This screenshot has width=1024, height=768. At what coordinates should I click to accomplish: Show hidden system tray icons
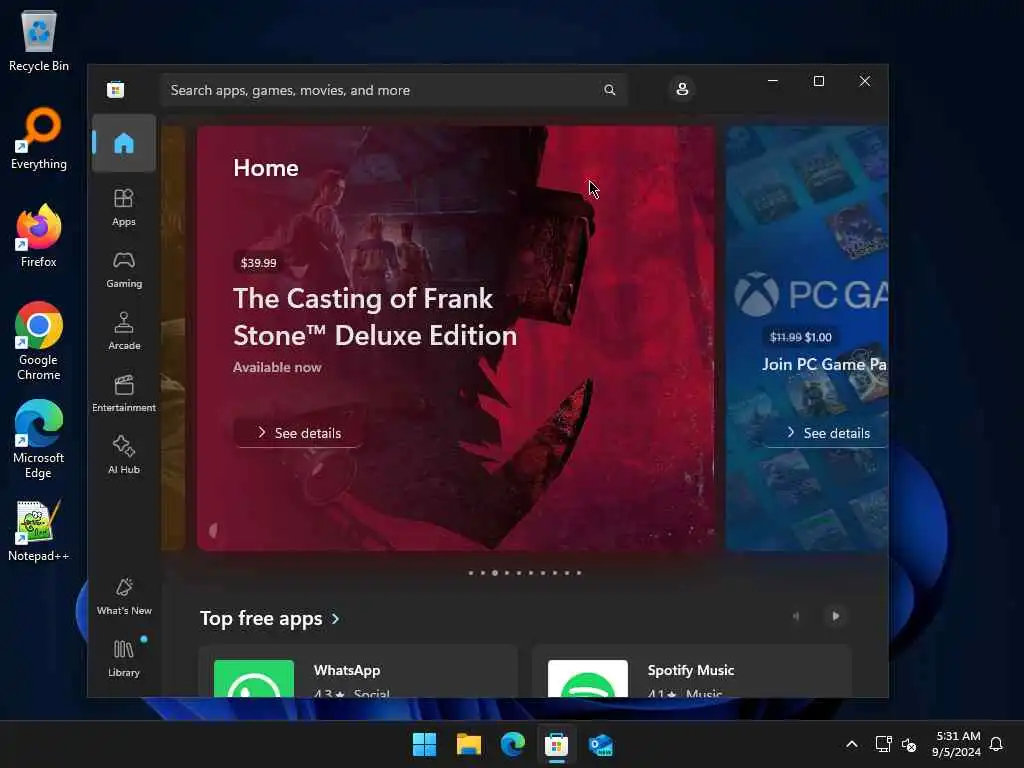pyautogui.click(x=852, y=744)
